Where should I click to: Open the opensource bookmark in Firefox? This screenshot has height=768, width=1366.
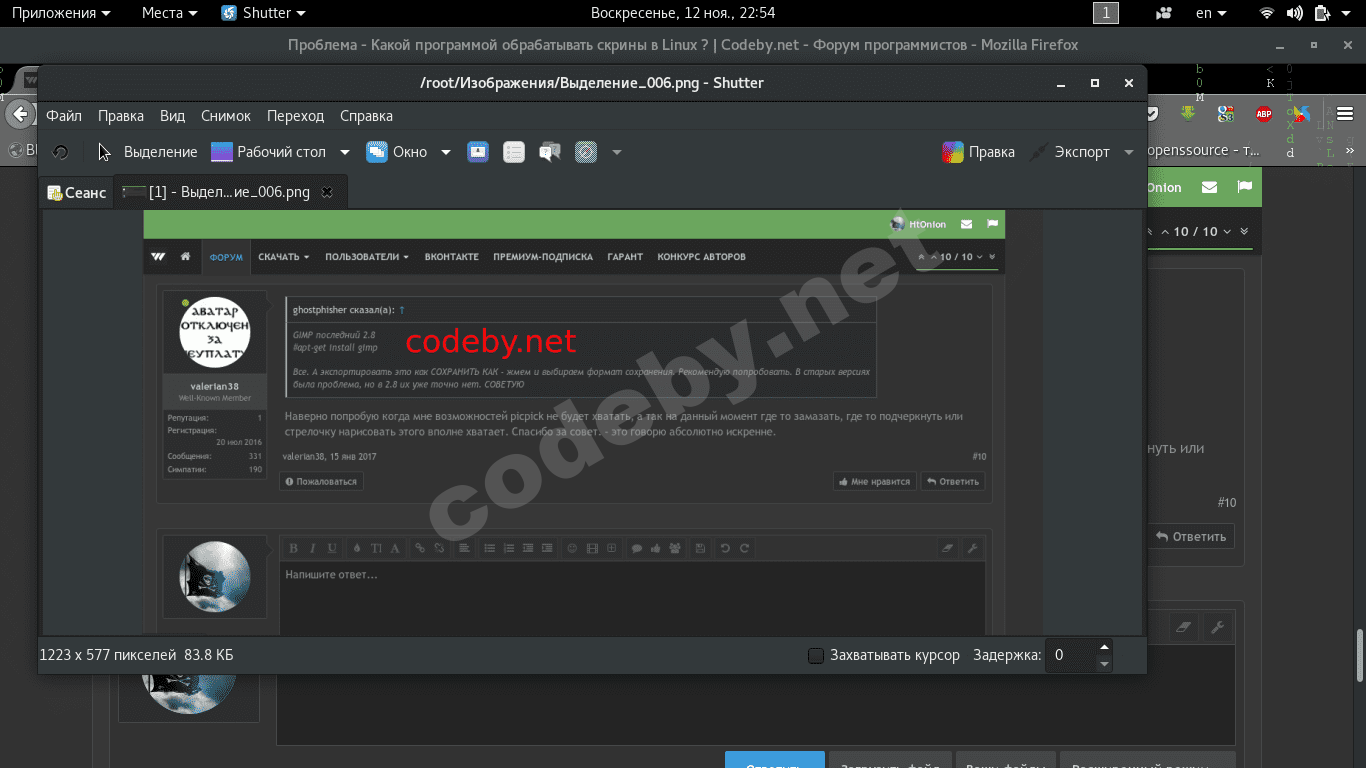[x=1202, y=150]
